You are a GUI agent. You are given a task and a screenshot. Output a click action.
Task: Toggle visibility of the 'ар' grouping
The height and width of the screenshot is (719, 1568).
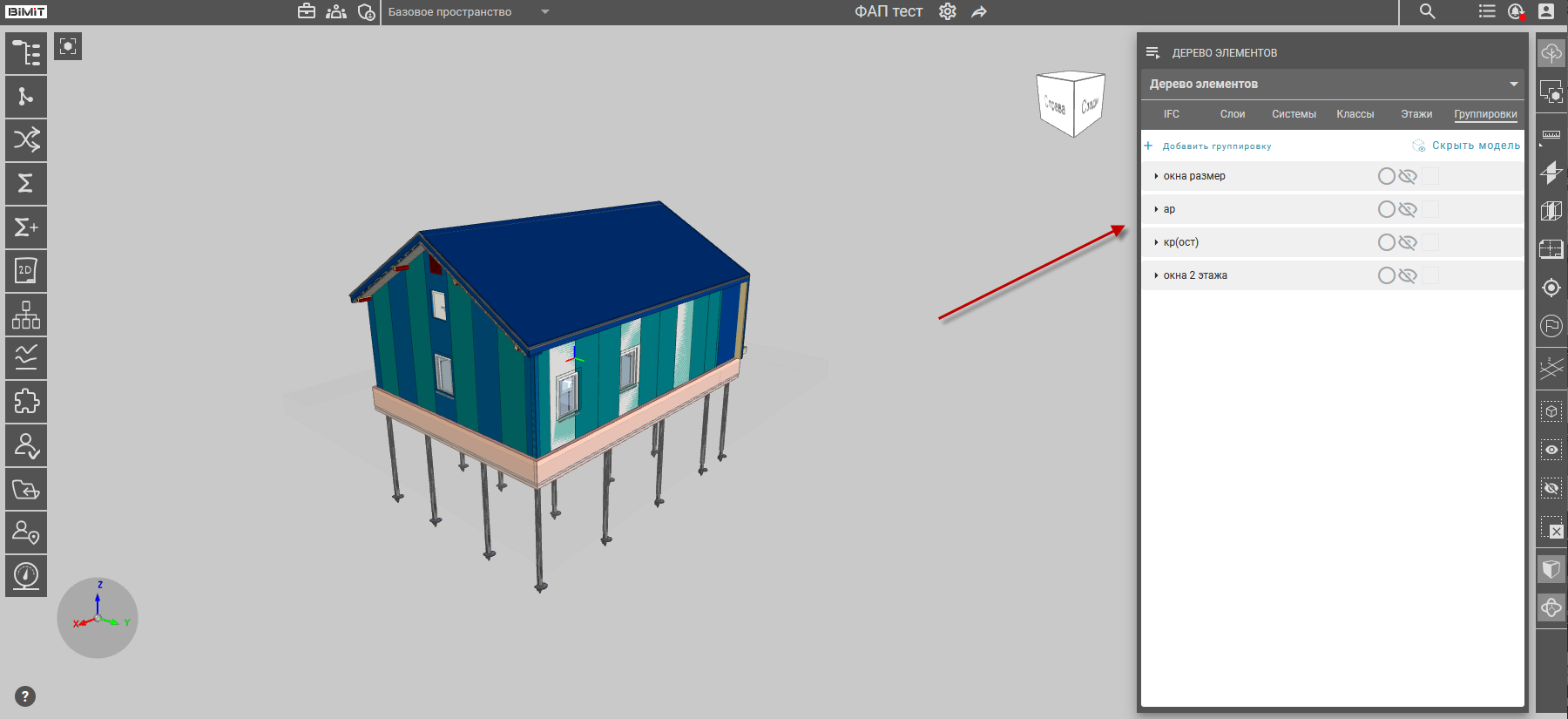(1408, 209)
